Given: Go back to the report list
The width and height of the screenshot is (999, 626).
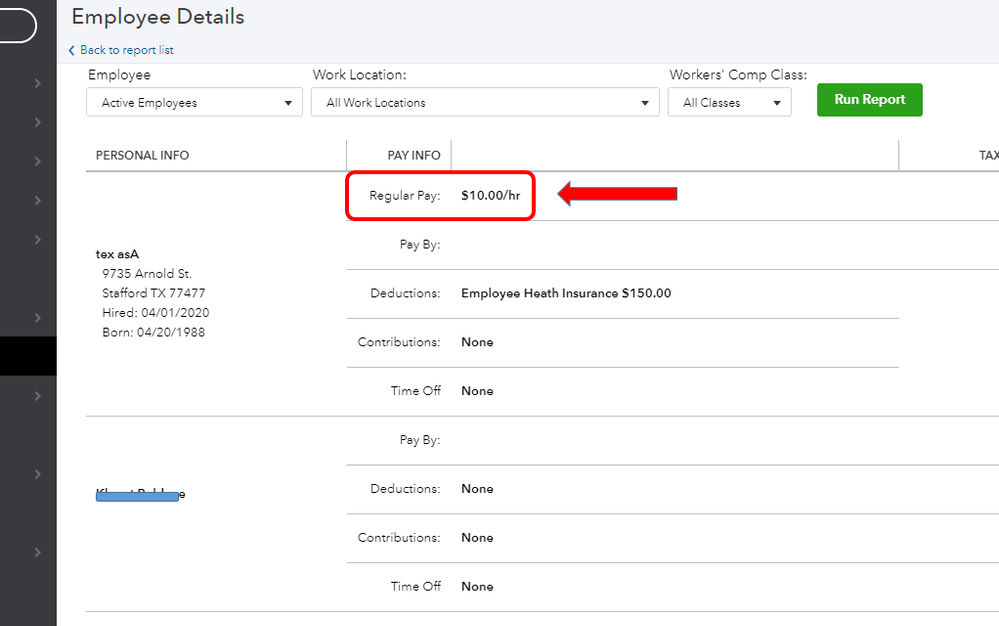Looking at the screenshot, I should point(126,50).
